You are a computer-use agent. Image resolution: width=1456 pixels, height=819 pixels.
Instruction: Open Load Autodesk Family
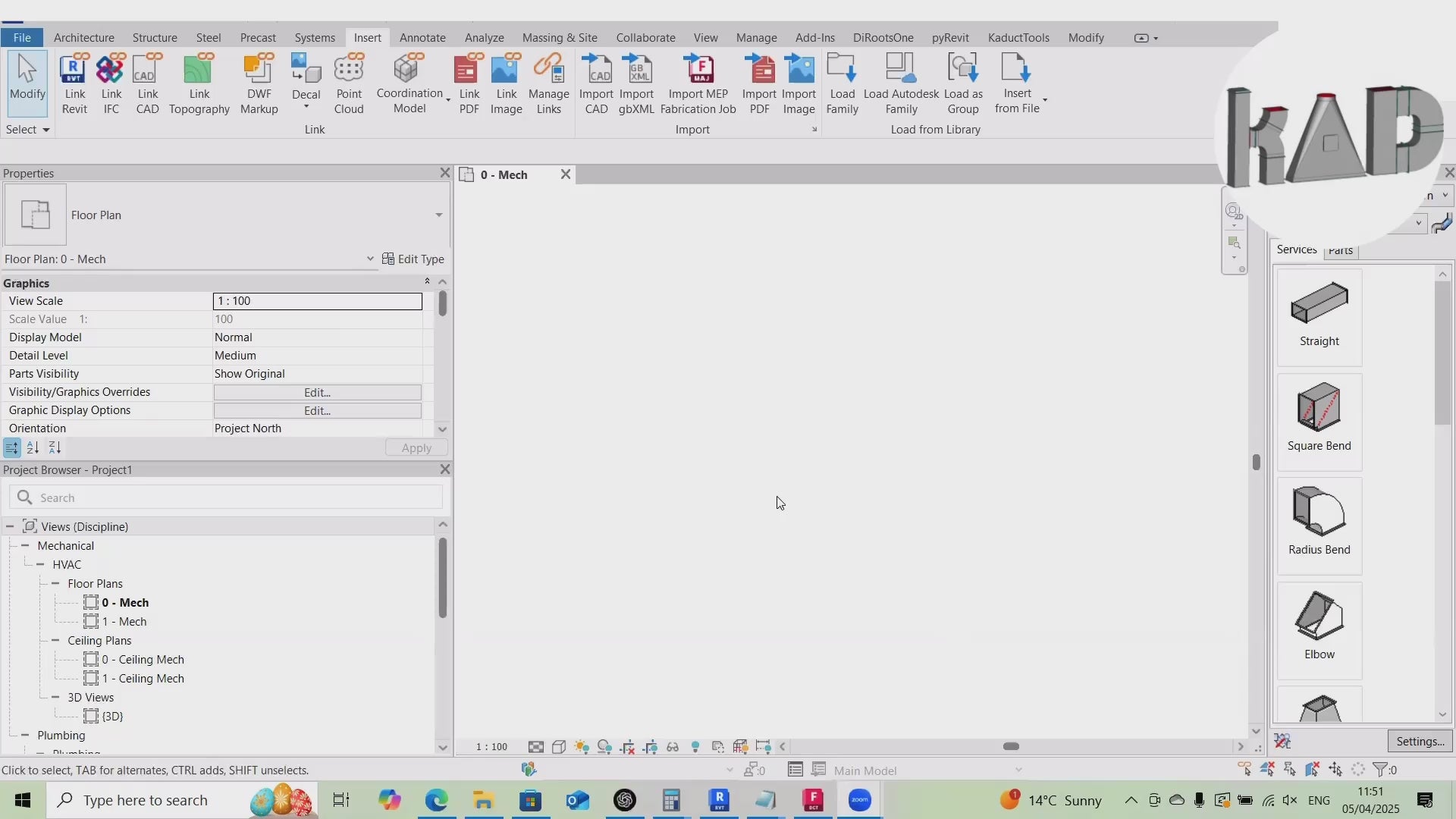901,83
